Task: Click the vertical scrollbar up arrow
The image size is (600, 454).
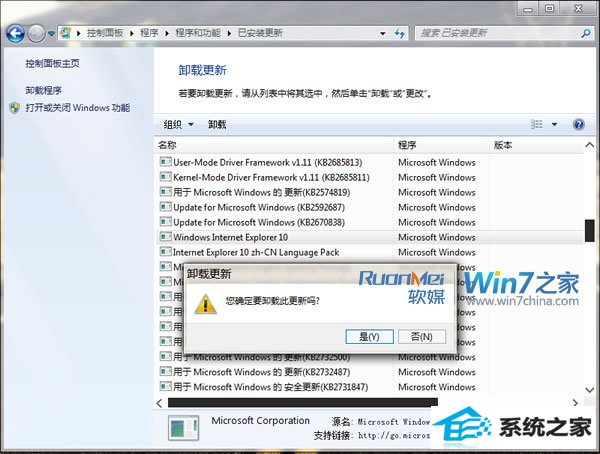Action: (x=590, y=145)
